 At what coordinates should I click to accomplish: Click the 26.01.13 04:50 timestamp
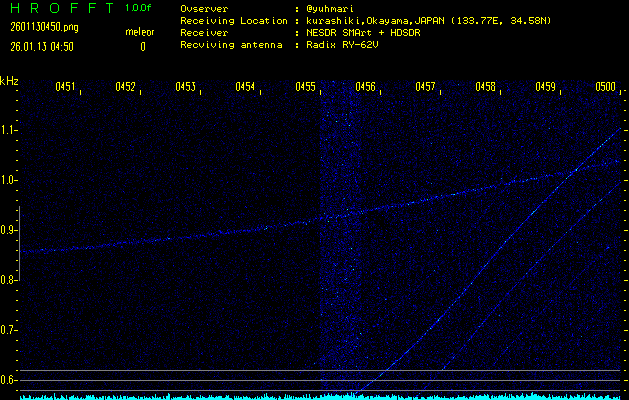45,46
